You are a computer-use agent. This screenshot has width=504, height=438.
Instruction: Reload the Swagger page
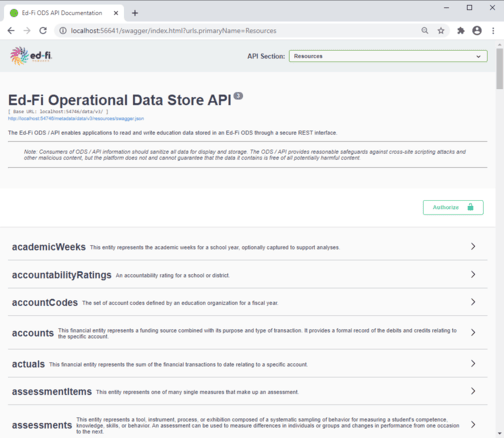(43, 31)
